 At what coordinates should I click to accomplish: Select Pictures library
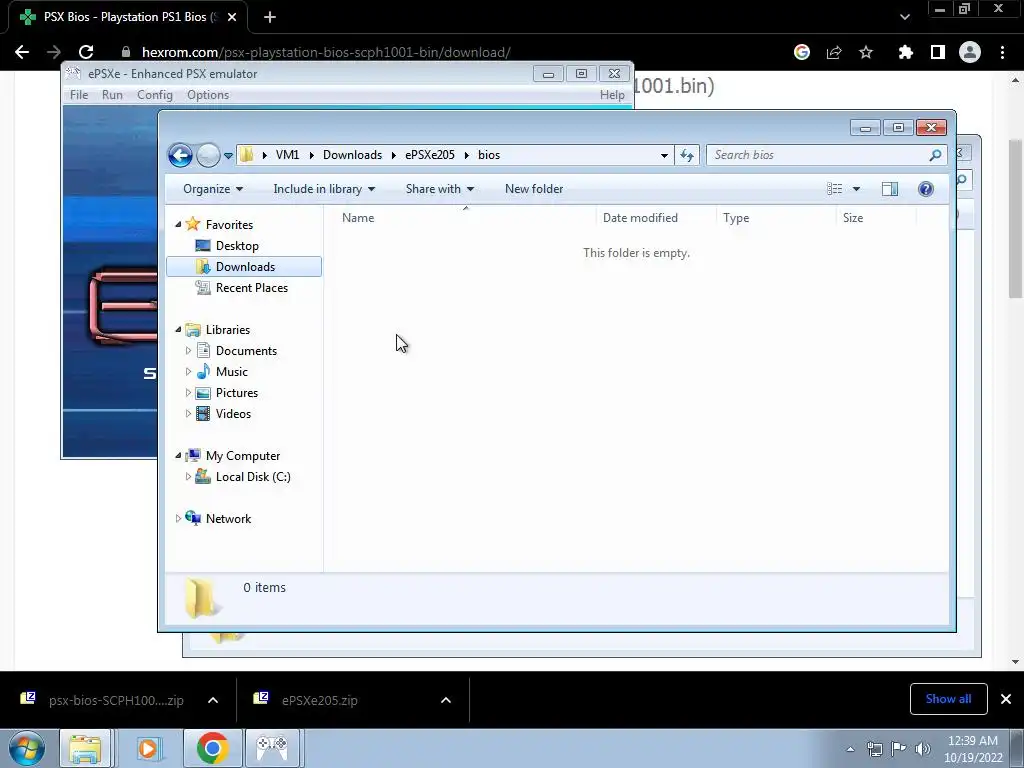(236, 392)
